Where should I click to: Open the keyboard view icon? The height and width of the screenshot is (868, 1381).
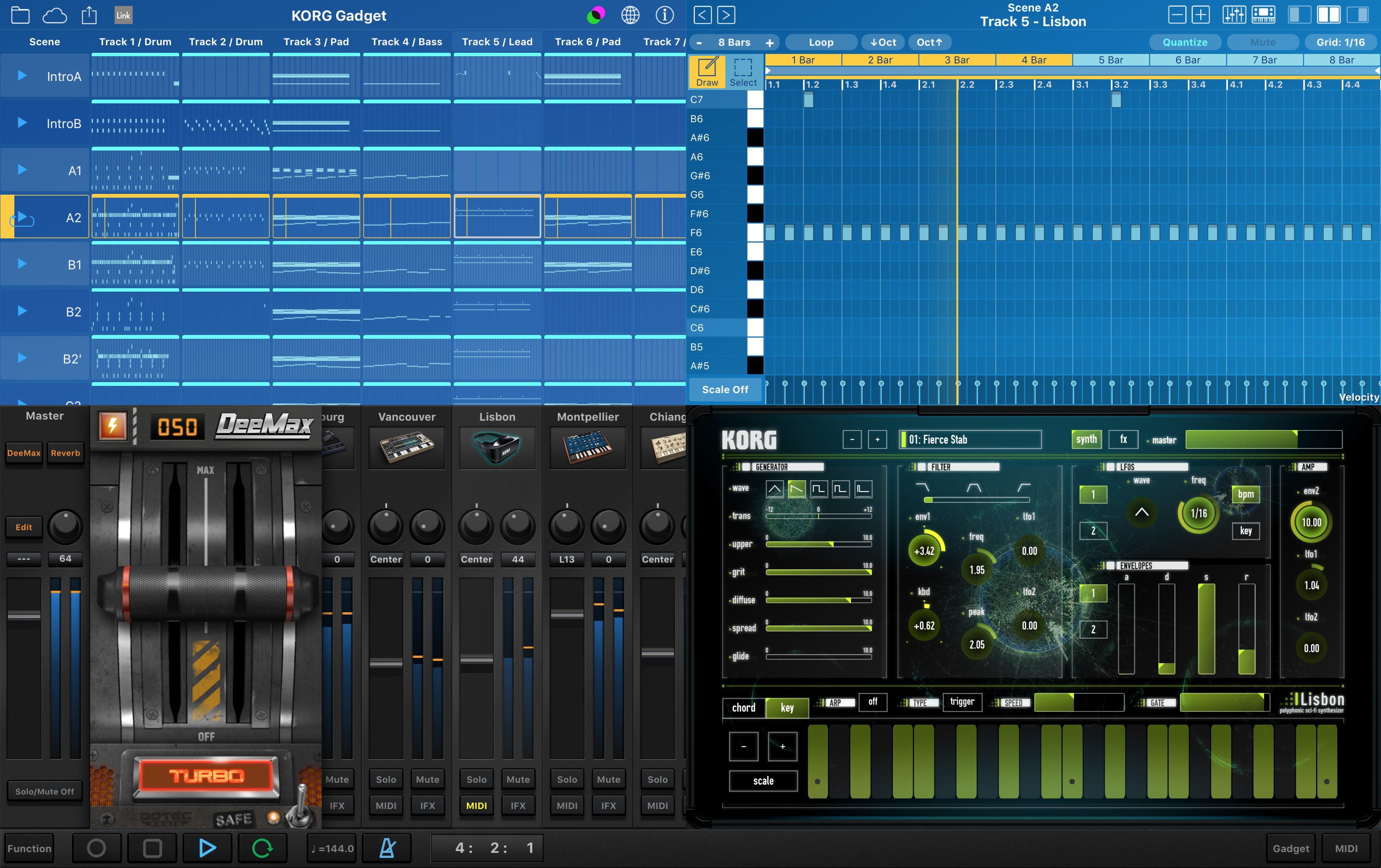click(1263, 14)
